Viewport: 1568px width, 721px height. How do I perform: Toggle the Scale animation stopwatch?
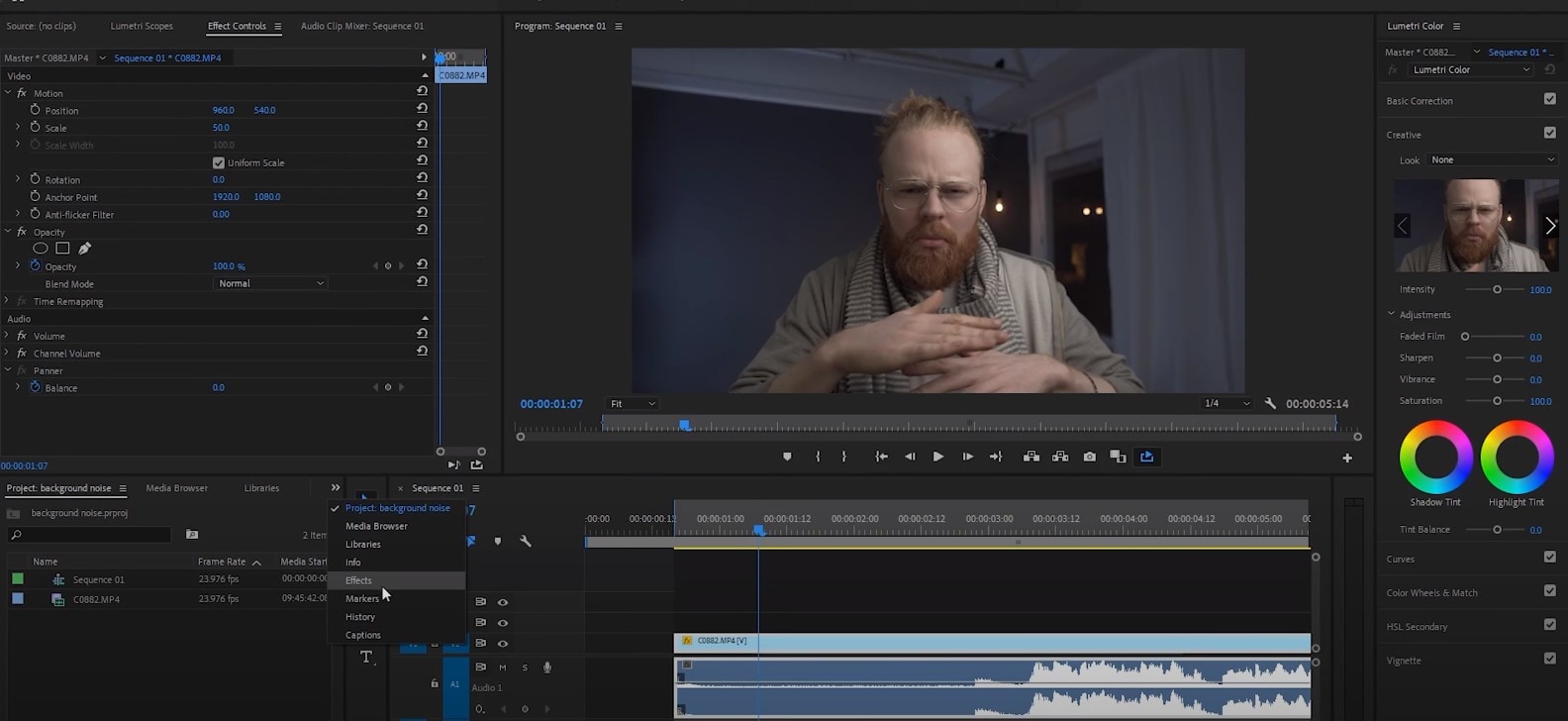(x=35, y=128)
